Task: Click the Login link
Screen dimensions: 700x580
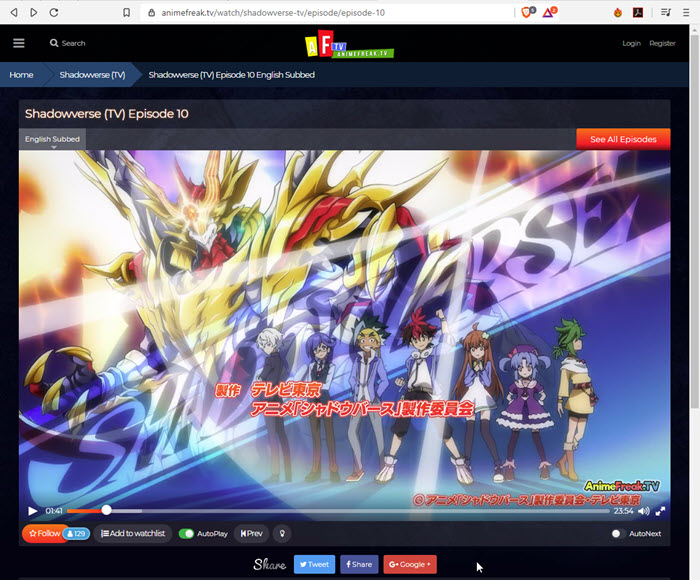Action: tap(631, 43)
